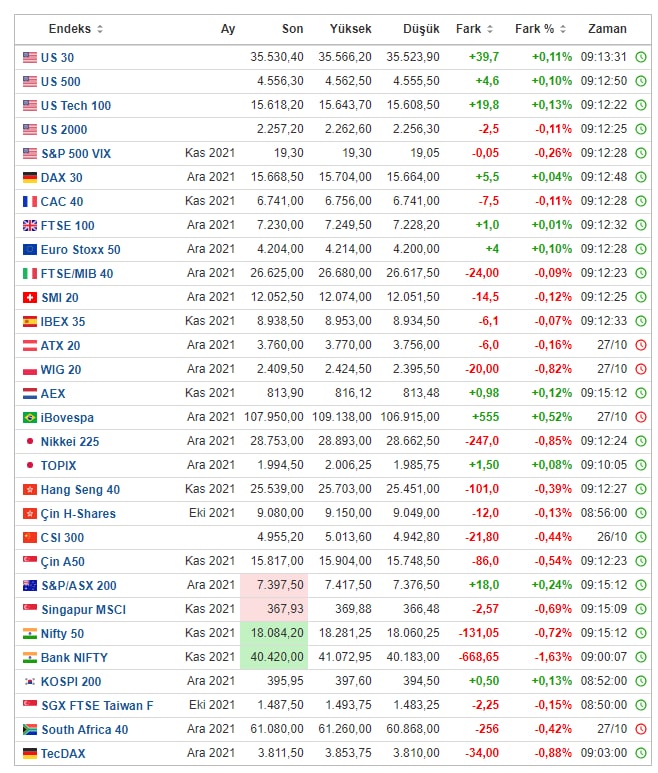Viewport: 658px width, 773px height.
Task: Click the Japanese flag beside Nikkei 225
Action: click(30, 442)
